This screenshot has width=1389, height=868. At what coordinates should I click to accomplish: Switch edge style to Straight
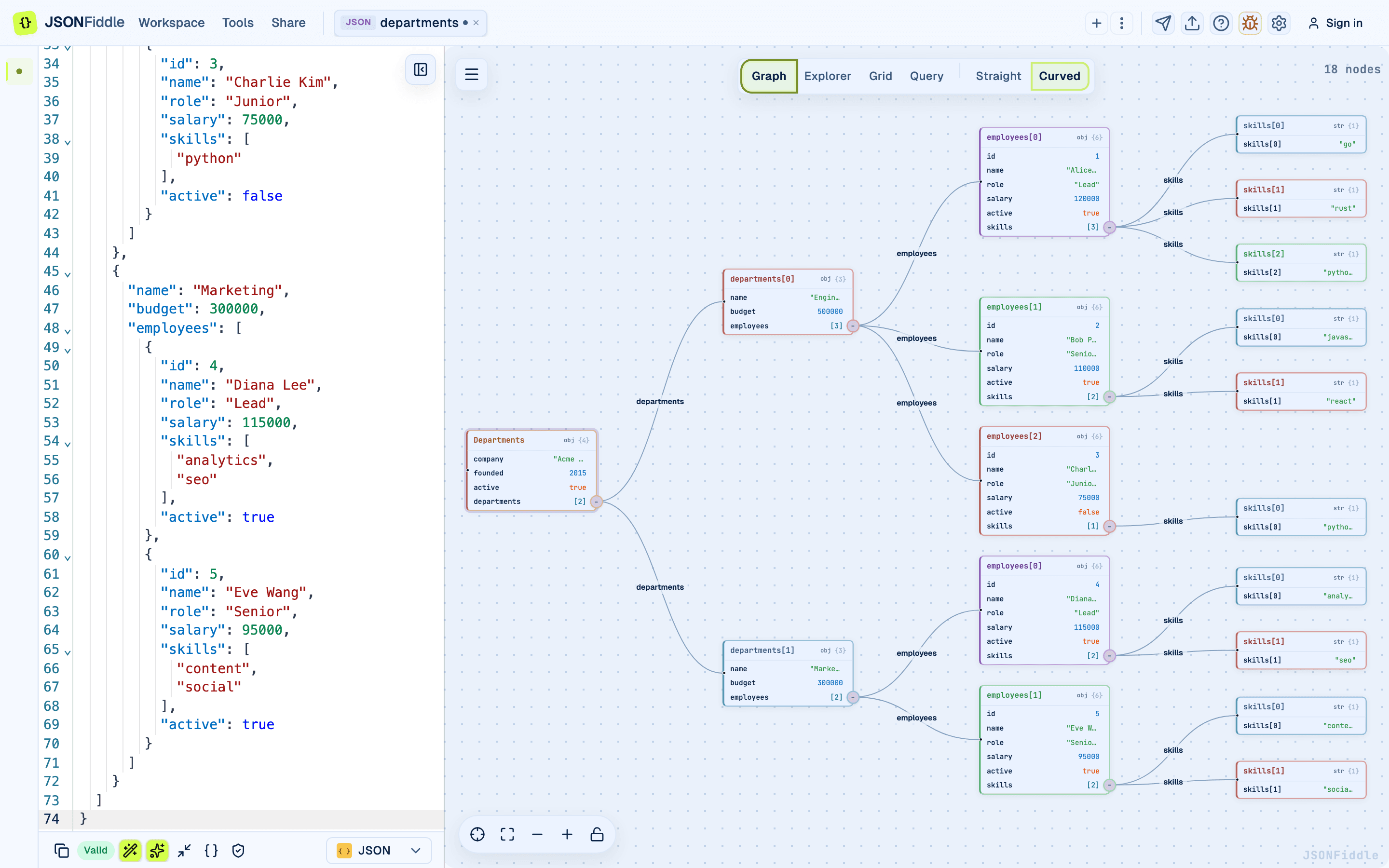pyautogui.click(x=998, y=76)
